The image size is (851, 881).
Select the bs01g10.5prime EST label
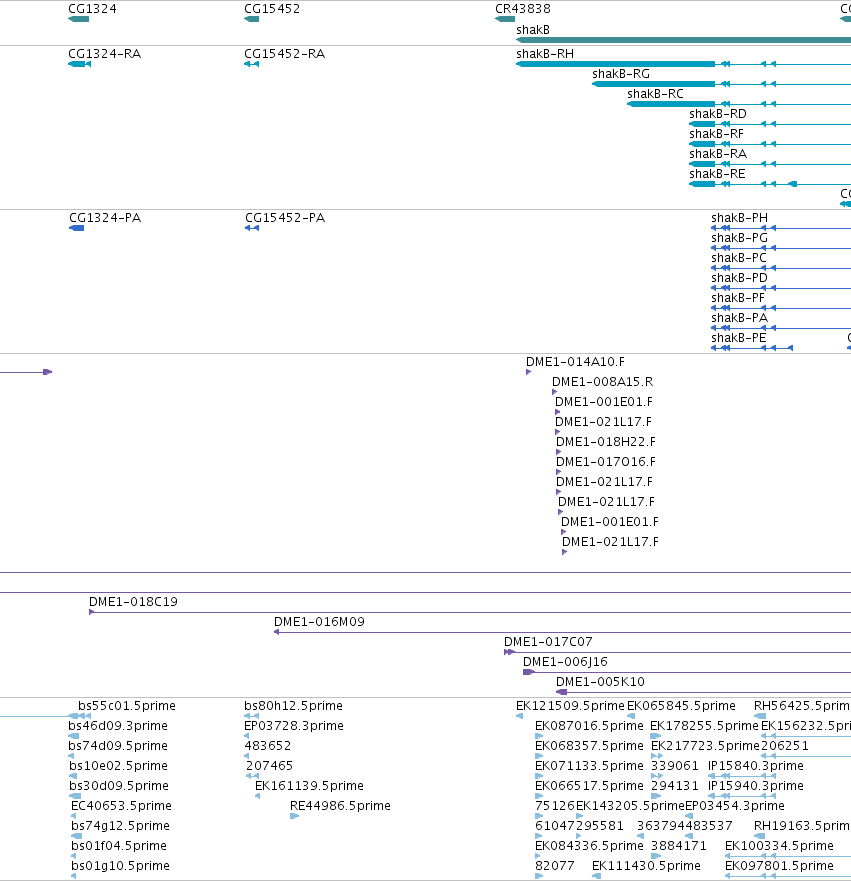tap(120, 866)
